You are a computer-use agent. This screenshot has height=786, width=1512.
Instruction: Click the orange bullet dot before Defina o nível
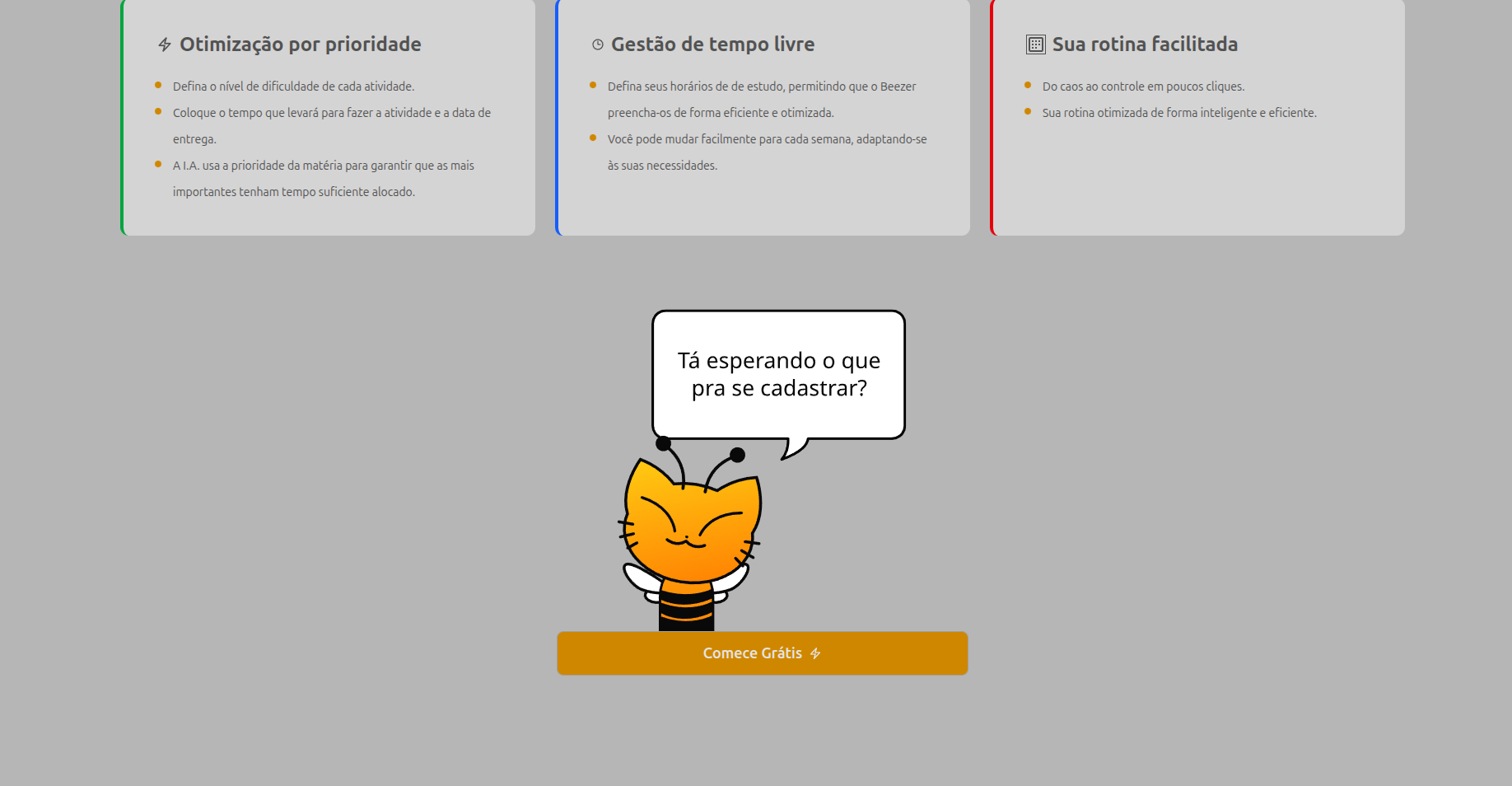(158, 86)
